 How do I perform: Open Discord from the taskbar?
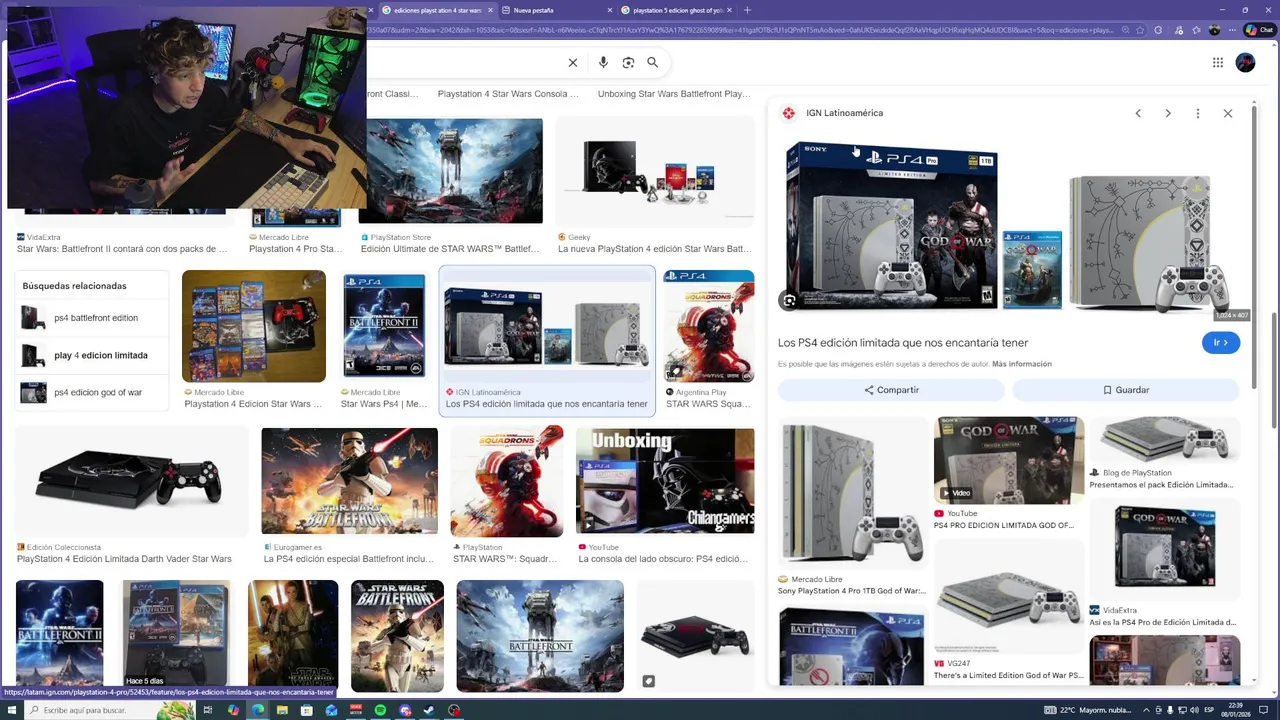tap(405, 710)
